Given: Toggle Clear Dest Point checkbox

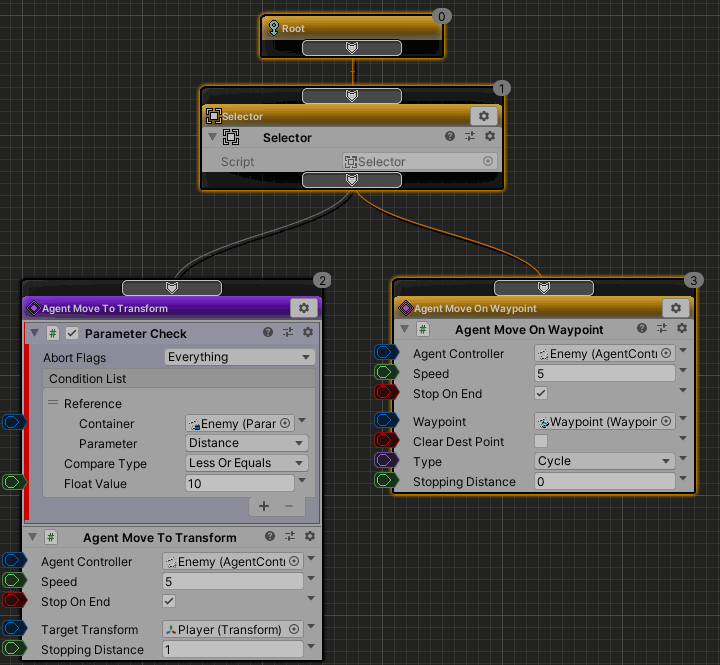Looking at the screenshot, I should point(541,442).
